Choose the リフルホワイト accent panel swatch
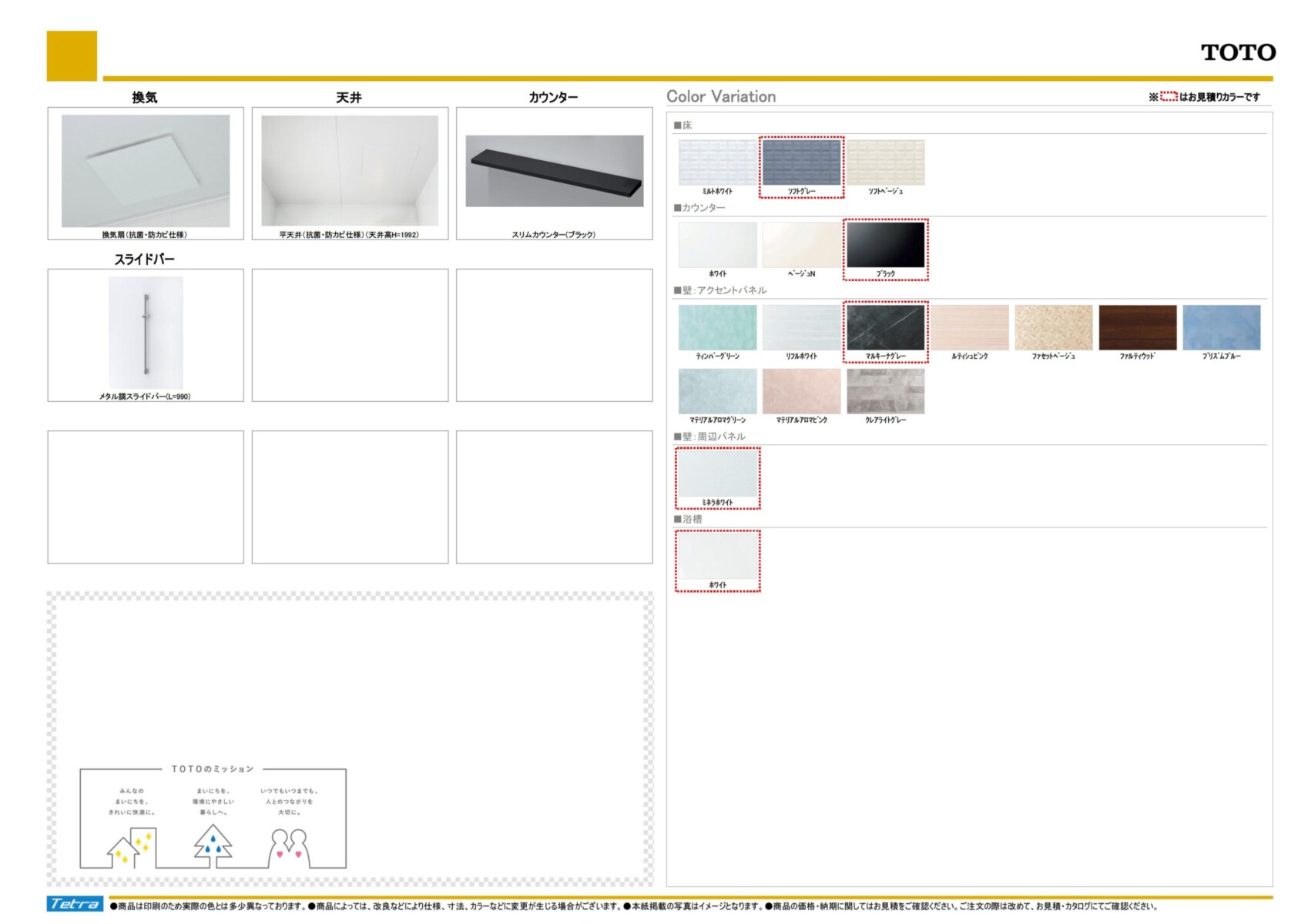The width and height of the screenshot is (1308, 924). (801, 327)
